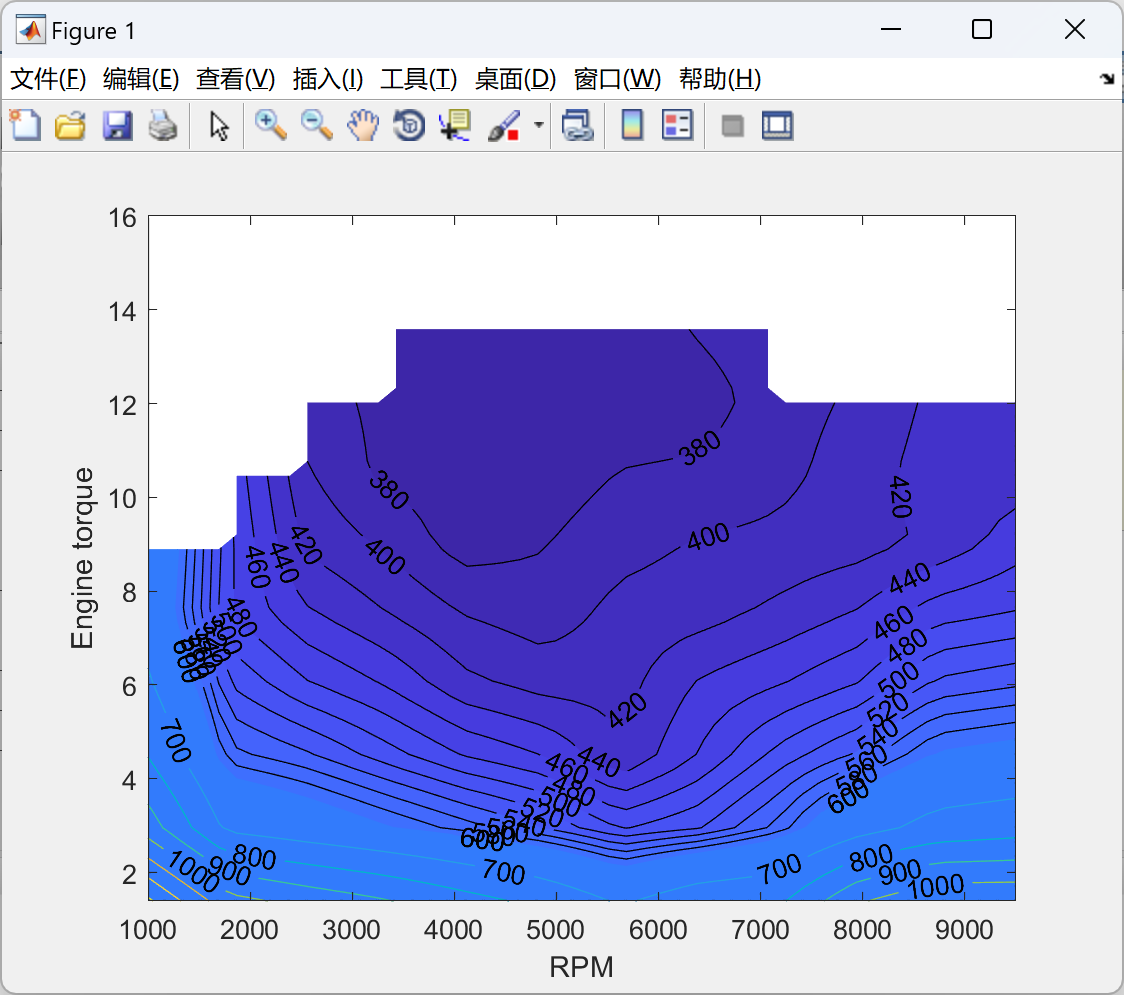Select the Edit Plot arrow tool

pyautogui.click(x=219, y=125)
